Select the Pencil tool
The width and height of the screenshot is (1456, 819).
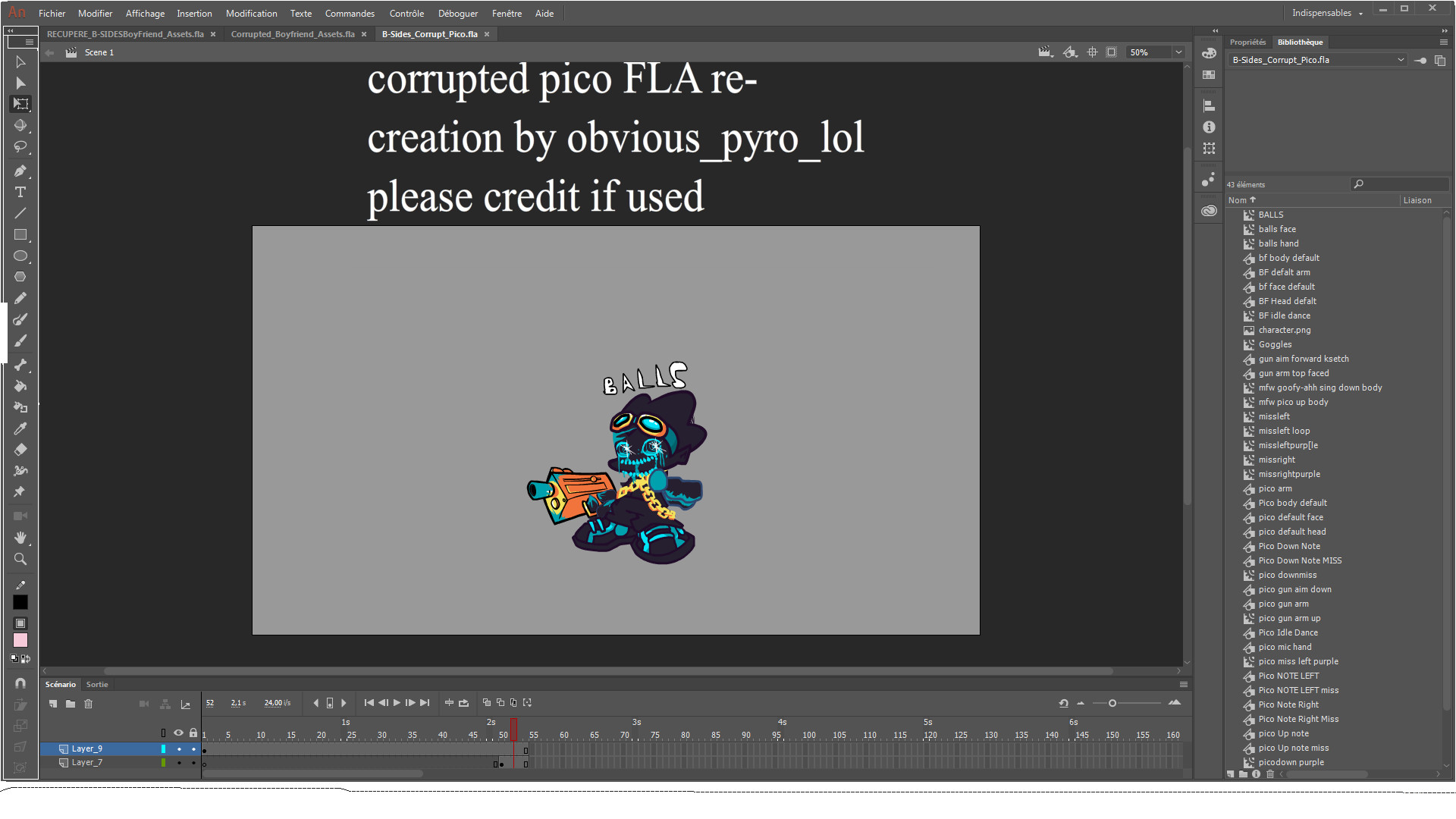point(20,298)
